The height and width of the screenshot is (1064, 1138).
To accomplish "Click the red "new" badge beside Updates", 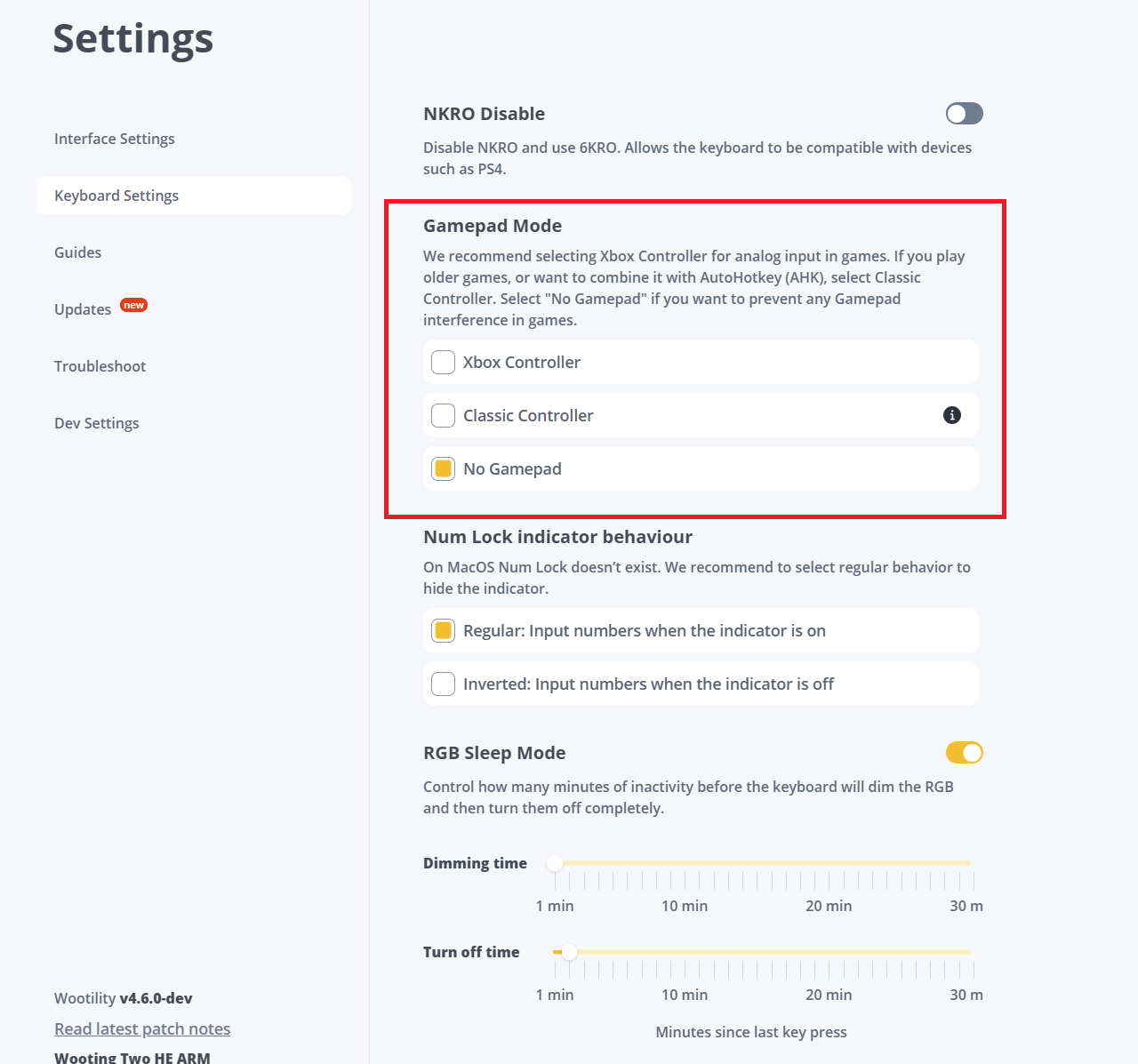I will click(x=133, y=305).
